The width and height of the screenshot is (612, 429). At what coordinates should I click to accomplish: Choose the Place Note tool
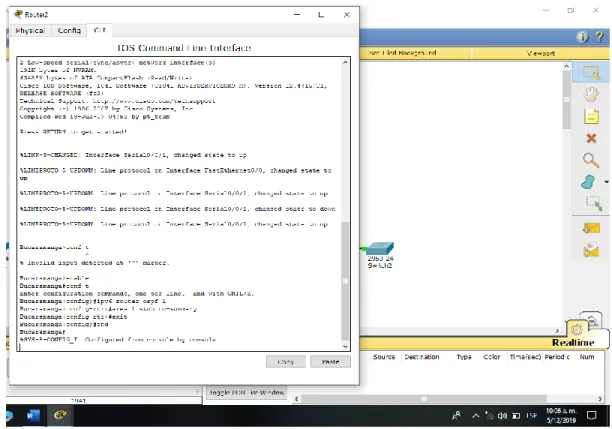pos(591,116)
